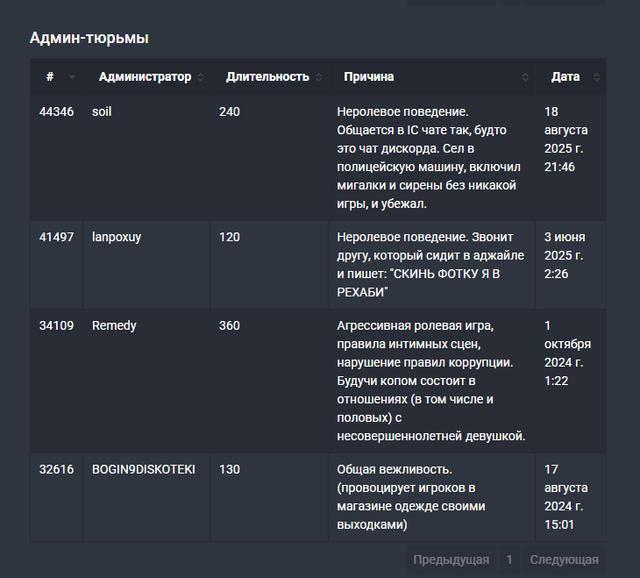Select page number 1 in pagination
The height and width of the screenshot is (578, 640).
click(509, 560)
